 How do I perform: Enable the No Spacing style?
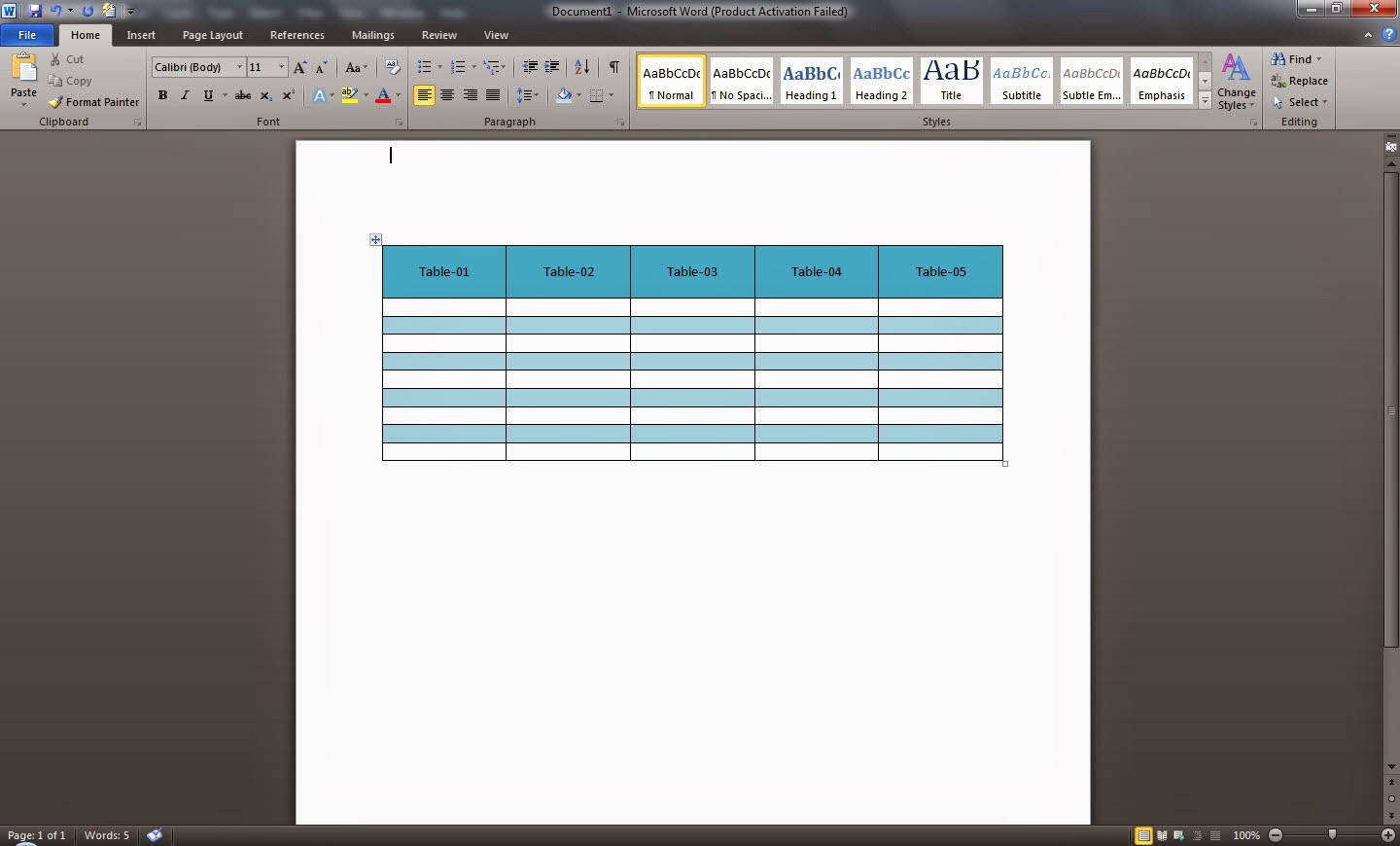pyautogui.click(x=741, y=80)
